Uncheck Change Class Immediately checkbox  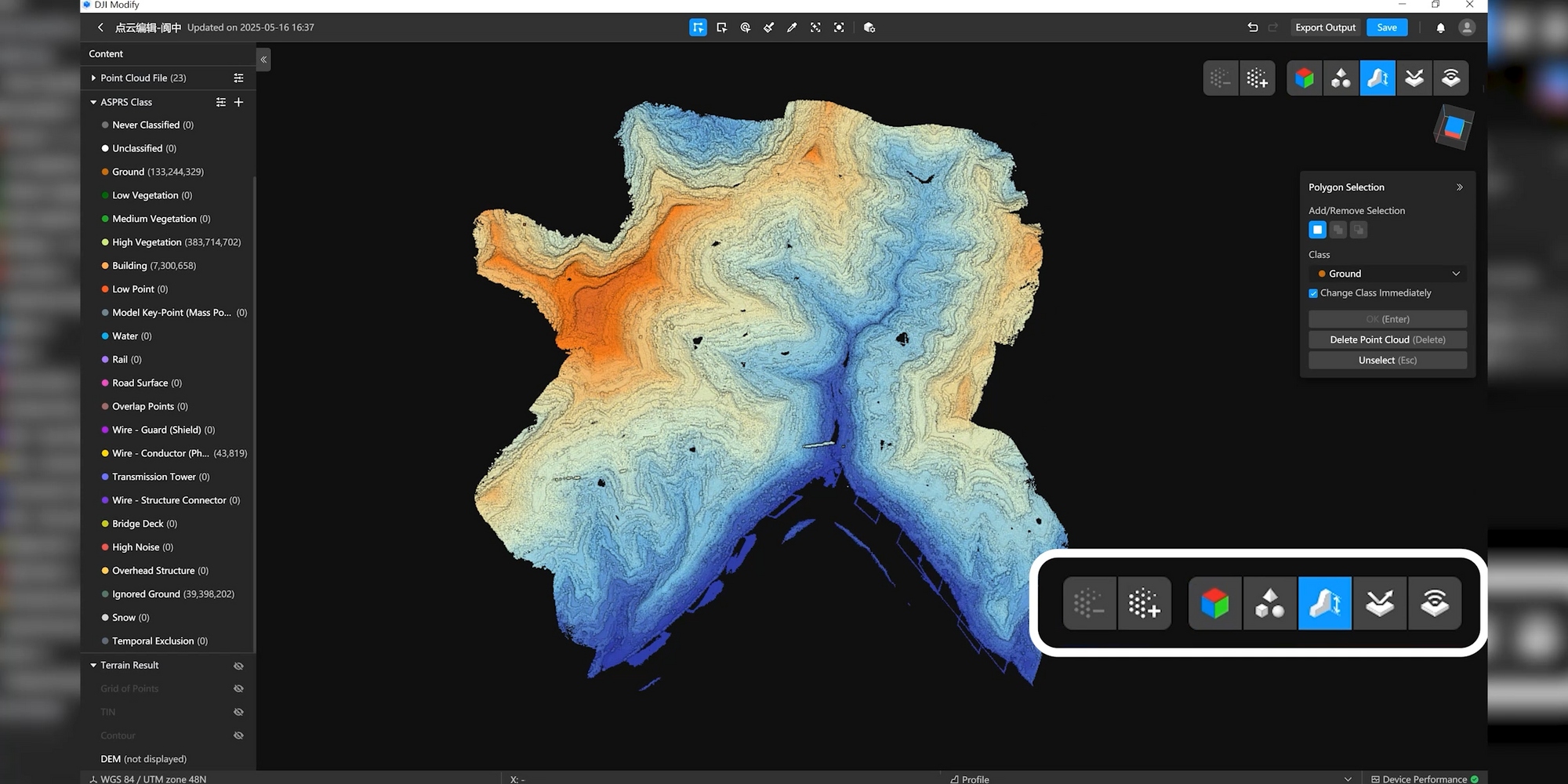coord(1313,293)
